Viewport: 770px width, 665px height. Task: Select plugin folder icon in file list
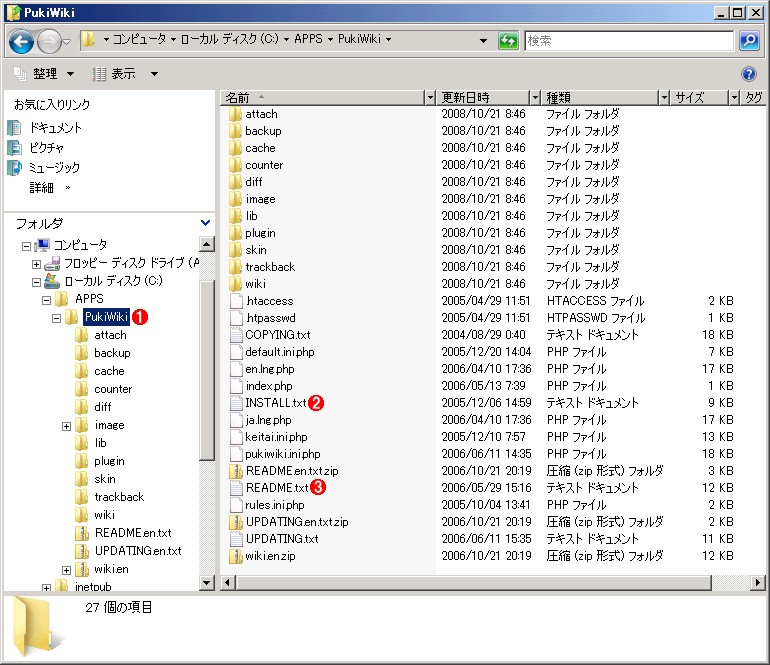(236, 233)
